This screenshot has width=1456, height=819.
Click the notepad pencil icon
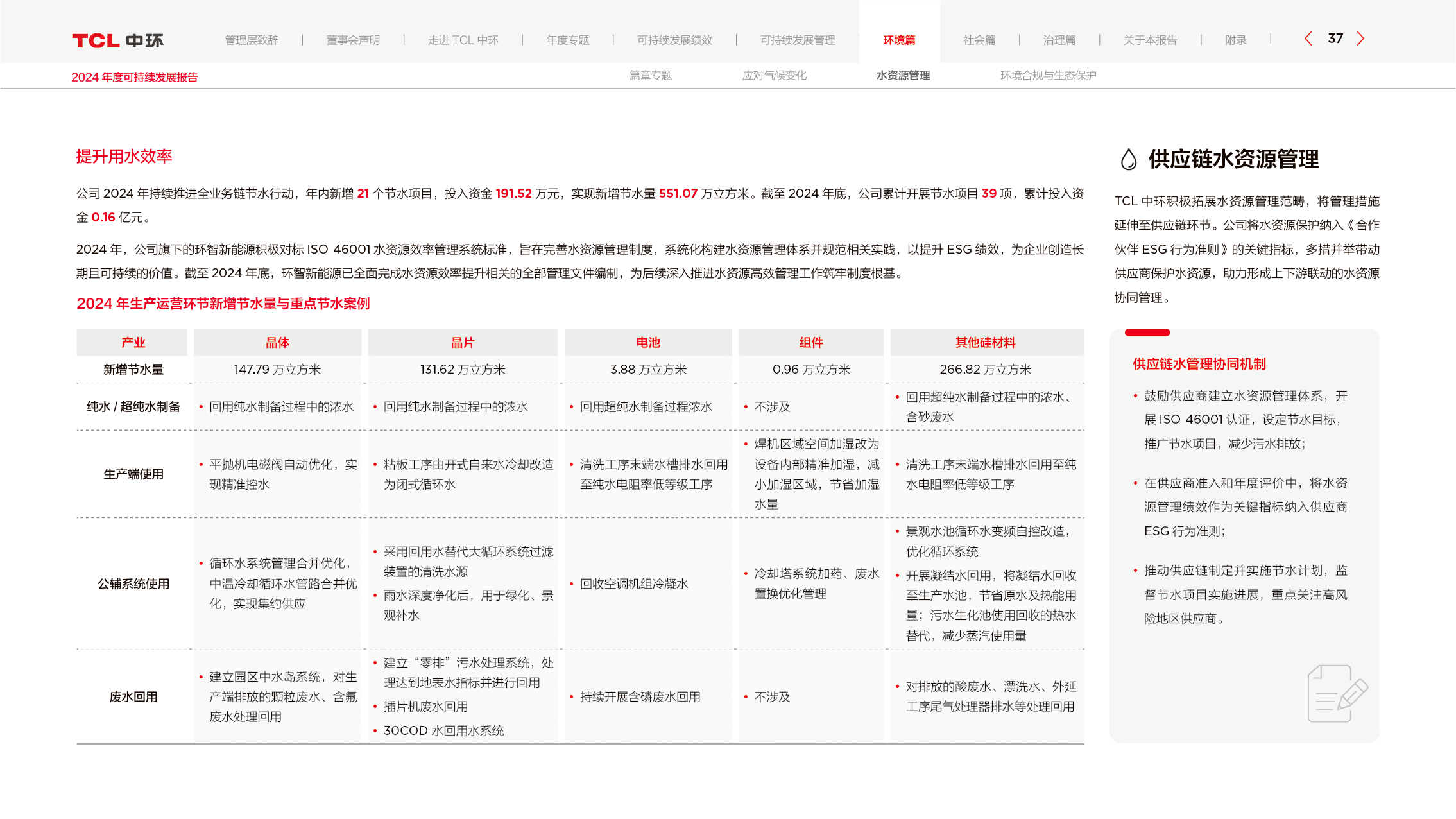[1337, 694]
